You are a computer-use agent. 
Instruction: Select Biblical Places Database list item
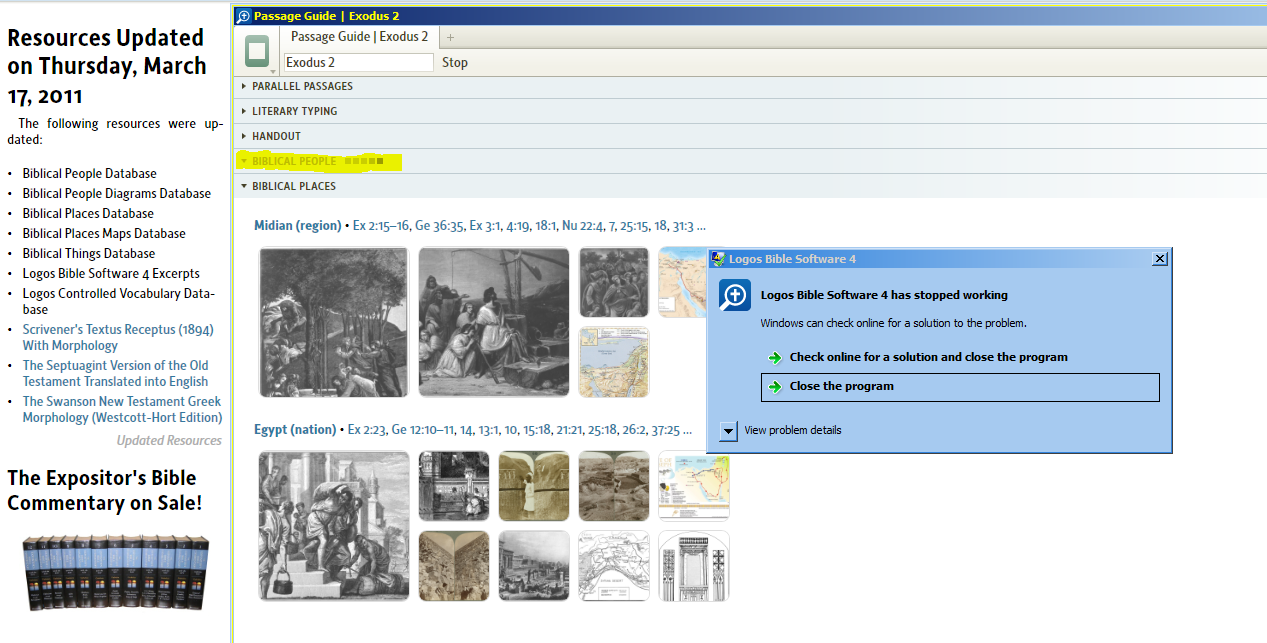click(88, 214)
